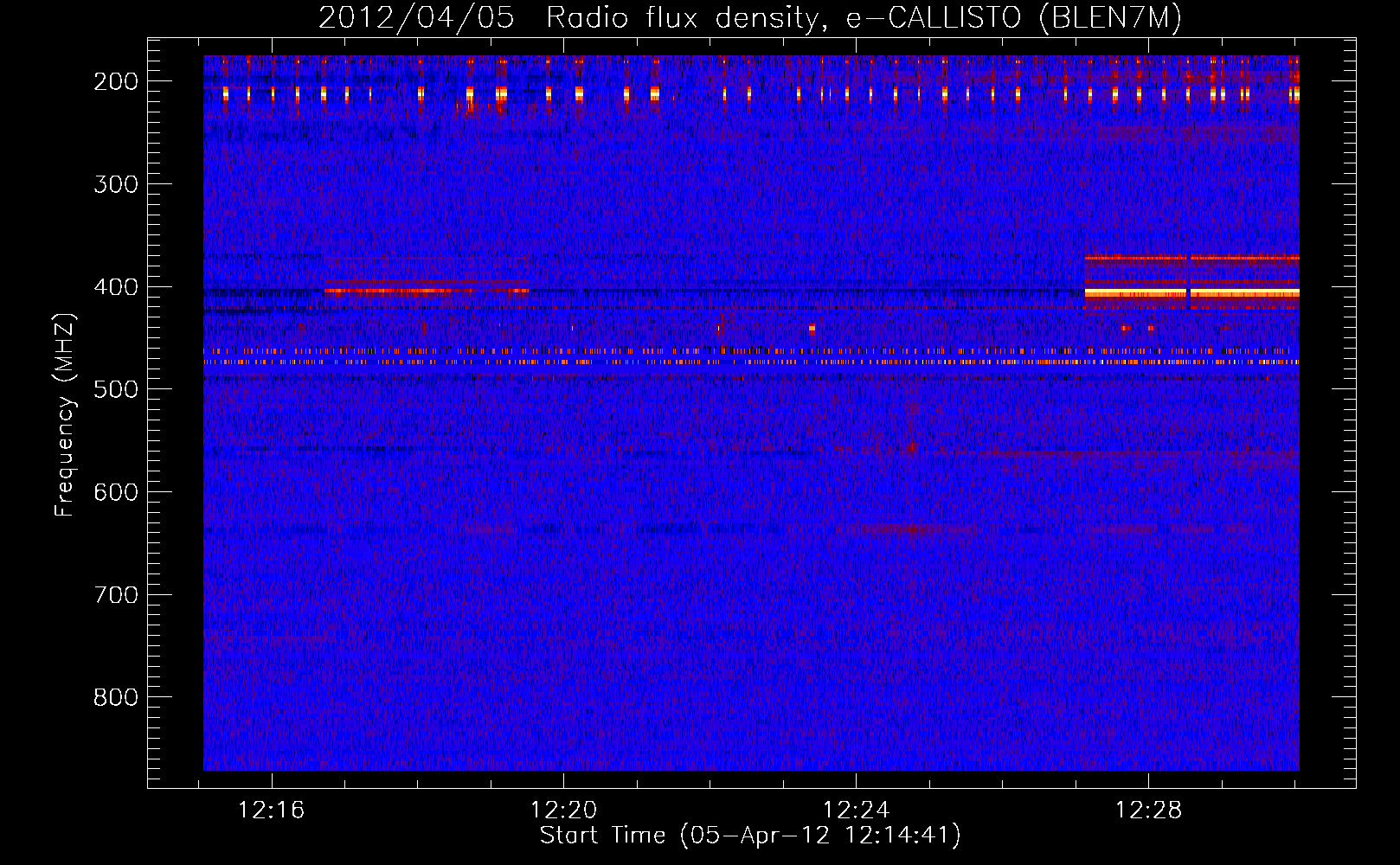The width and height of the screenshot is (1400, 865).
Task: Click the y-axis label "Frequency (MHZ)"
Action: [x=65, y=415]
